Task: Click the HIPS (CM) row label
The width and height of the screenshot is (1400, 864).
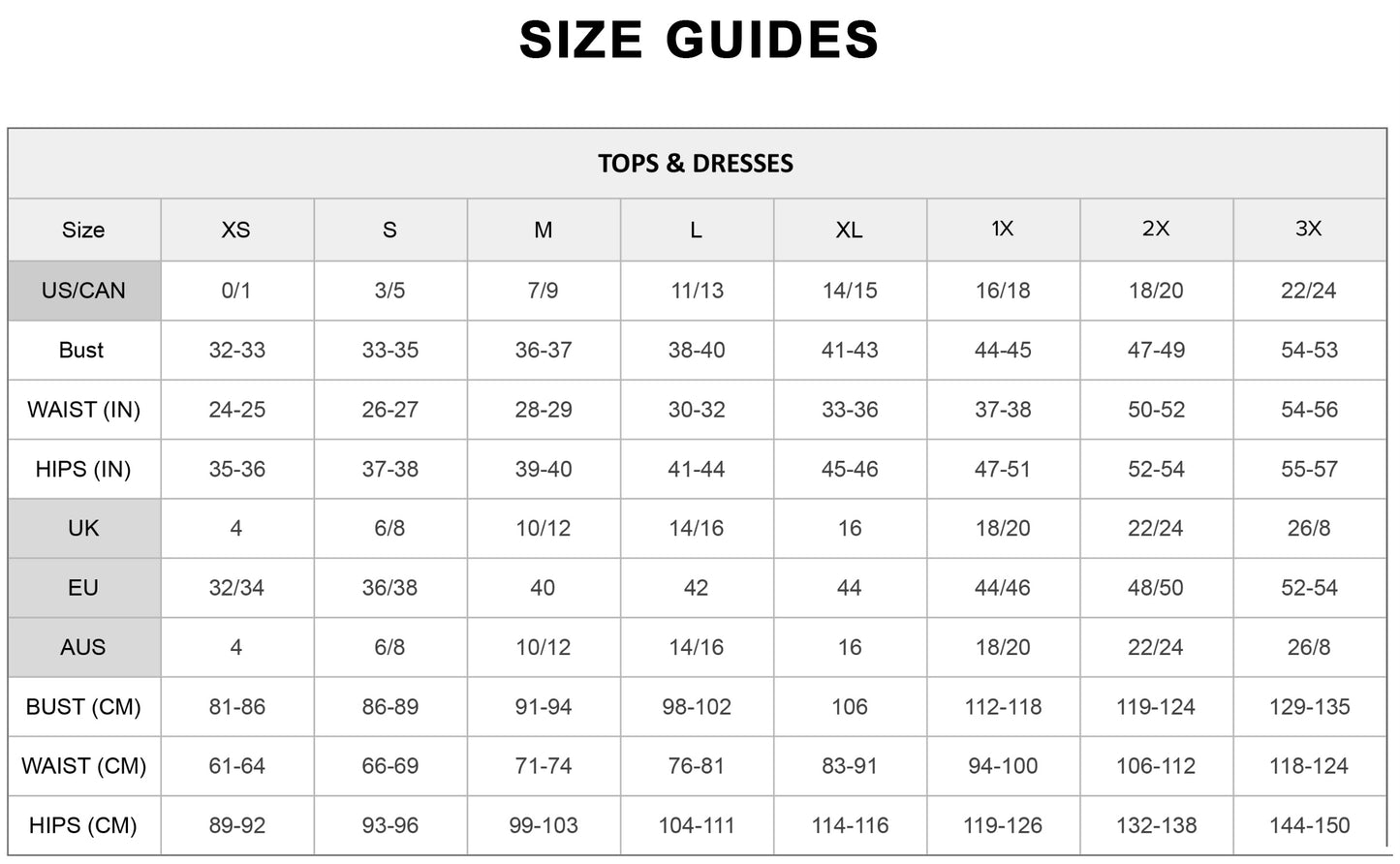Action: point(83,826)
